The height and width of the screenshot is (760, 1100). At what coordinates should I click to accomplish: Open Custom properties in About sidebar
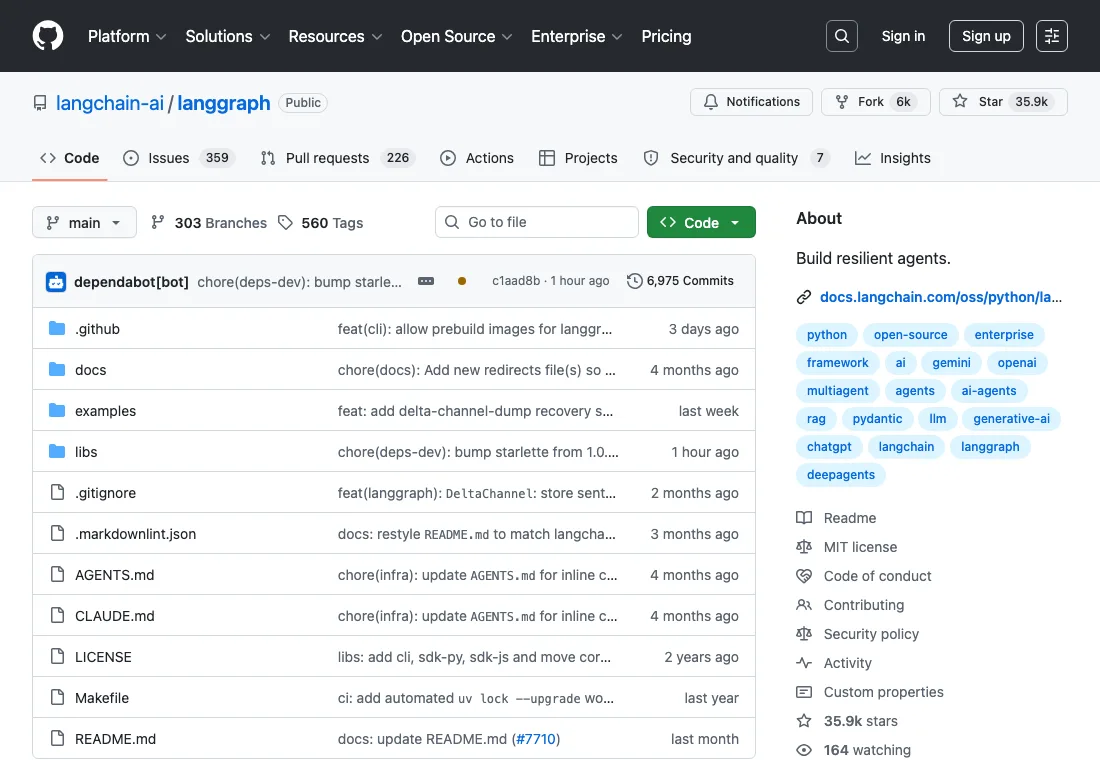[x=883, y=692]
